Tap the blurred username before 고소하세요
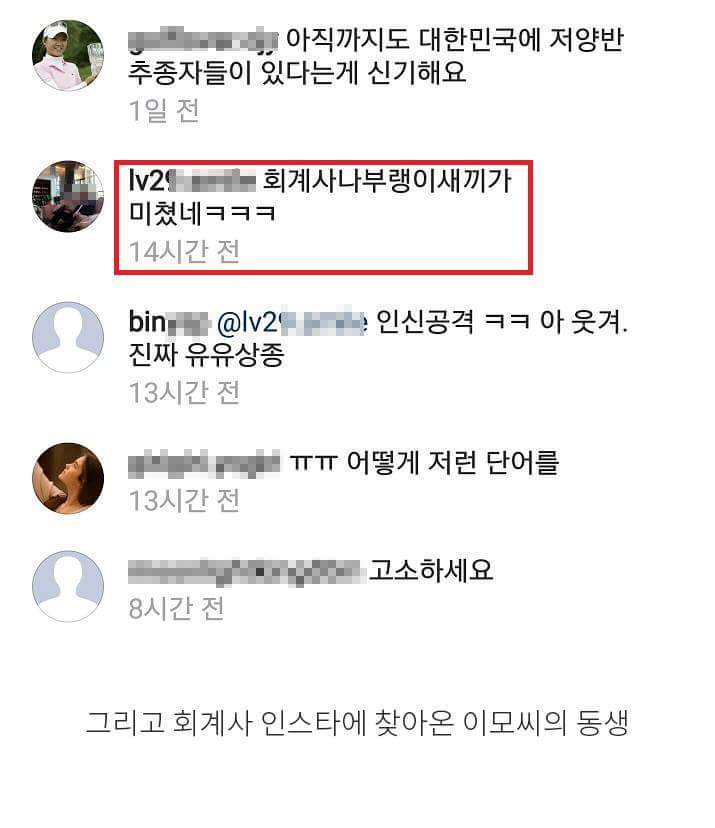Screen dimensions: 715x828 [x=246, y=572]
